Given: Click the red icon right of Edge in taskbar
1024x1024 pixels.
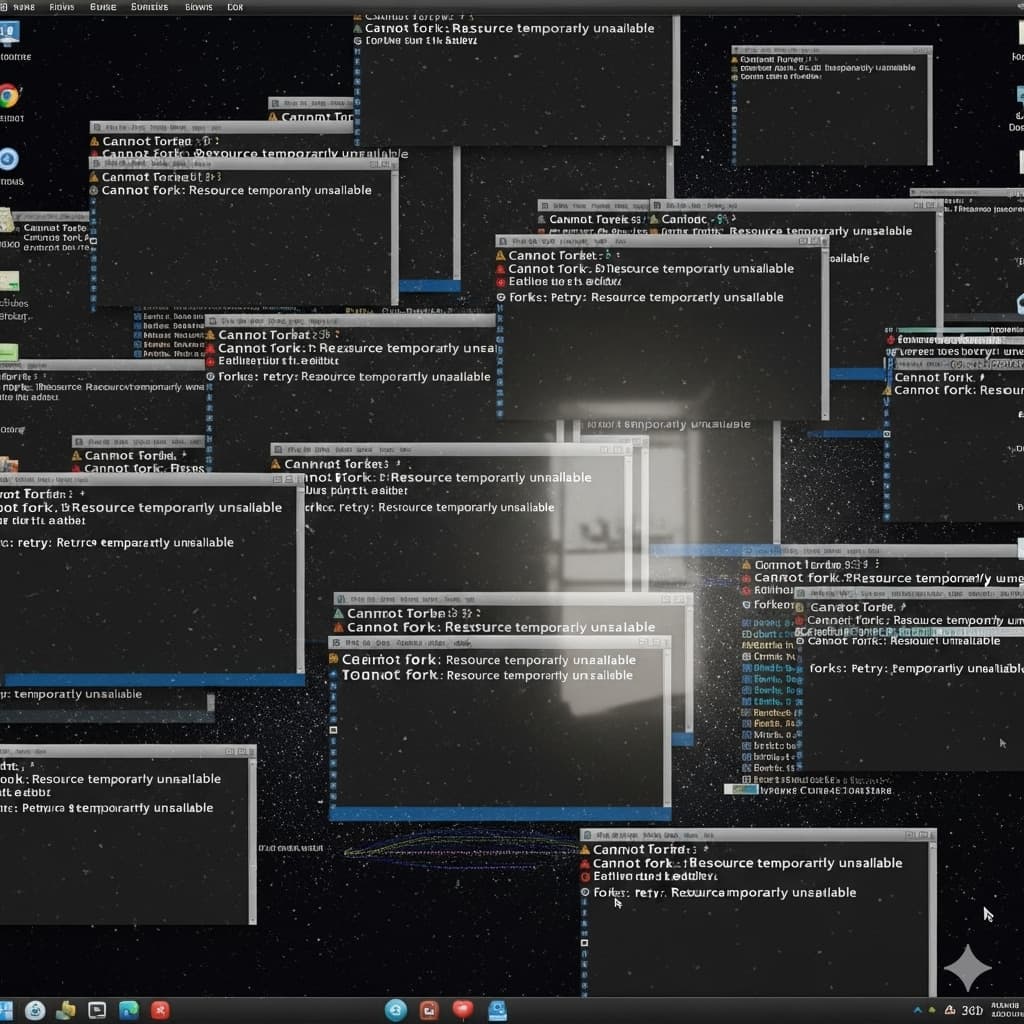Looking at the screenshot, I should [x=160, y=1010].
